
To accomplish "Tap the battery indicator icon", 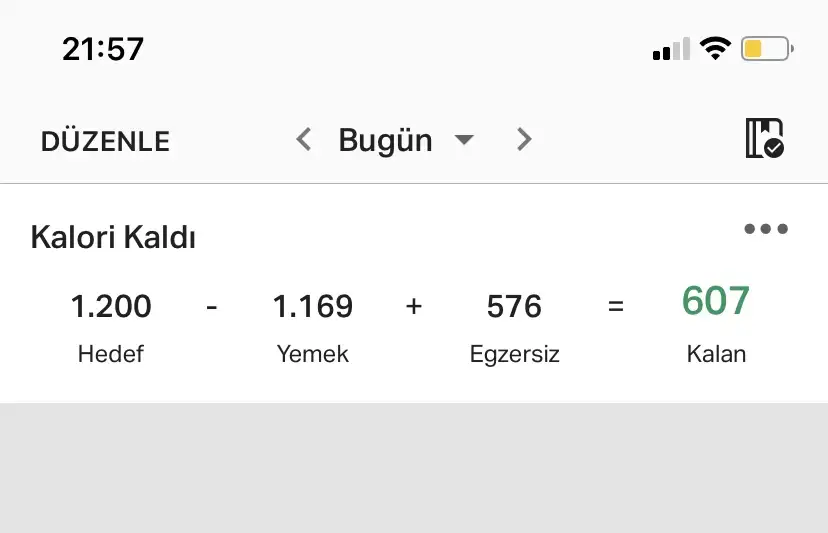I will pyautogui.click(x=767, y=48).
